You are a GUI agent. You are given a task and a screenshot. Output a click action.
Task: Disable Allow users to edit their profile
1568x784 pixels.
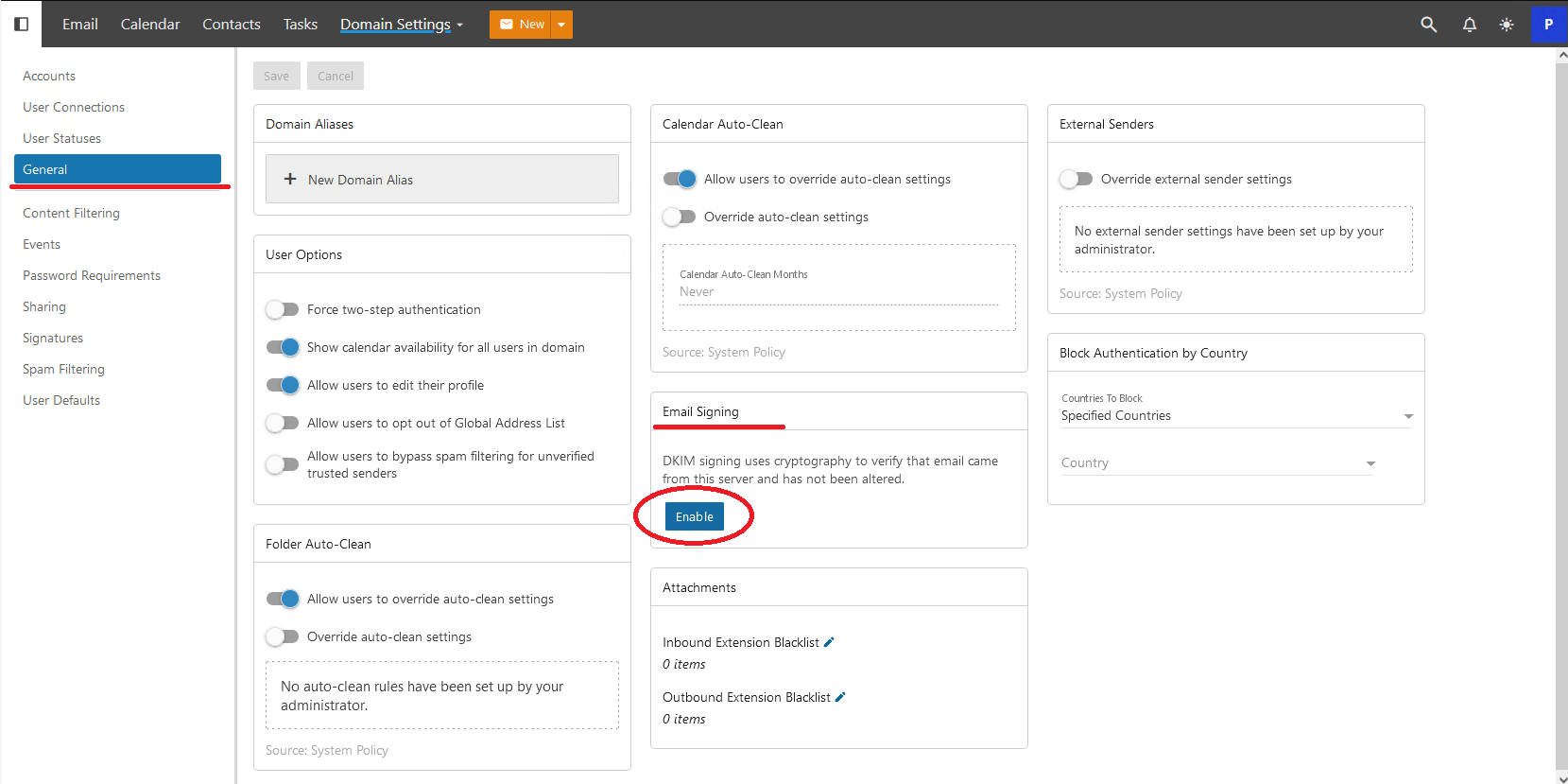tap(283, 385)
